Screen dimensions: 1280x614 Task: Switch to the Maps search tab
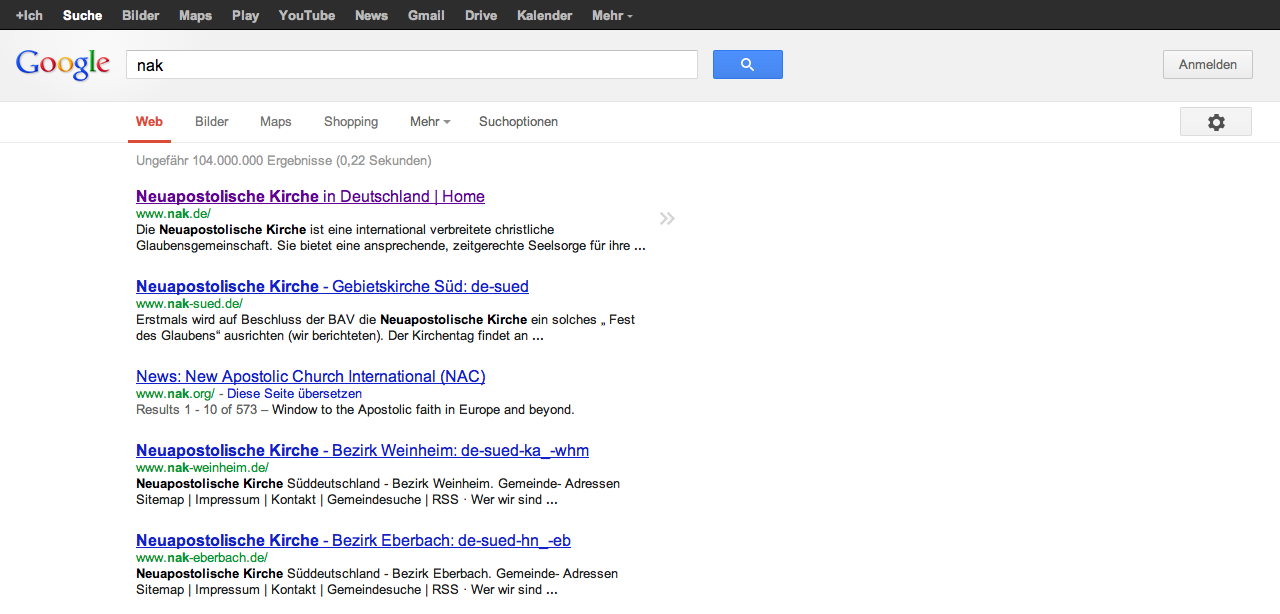pyautogui.click(x=275, y=122)
